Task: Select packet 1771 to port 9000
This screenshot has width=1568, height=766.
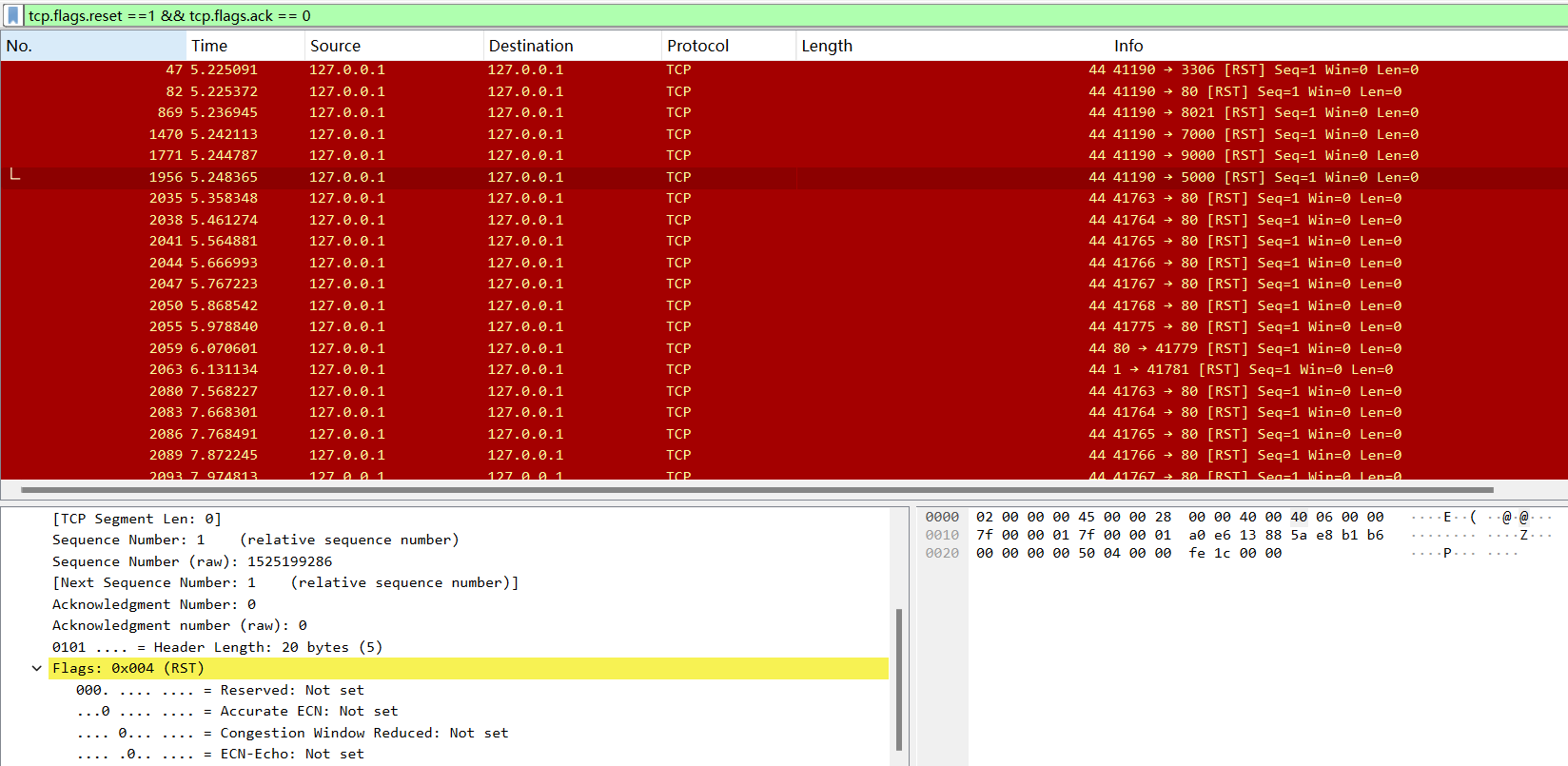Action: point(784,155)
